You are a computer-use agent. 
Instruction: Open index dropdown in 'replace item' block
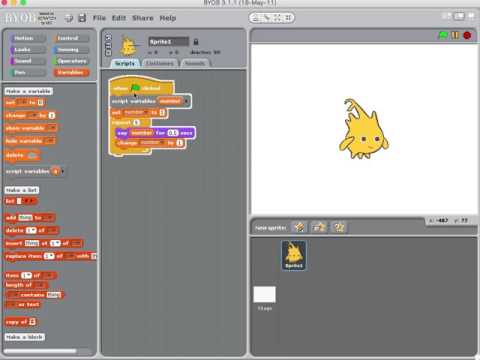49,256
